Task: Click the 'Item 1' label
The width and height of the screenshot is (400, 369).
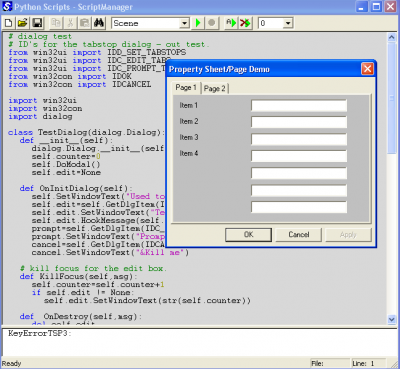Action: click(189, 105)
